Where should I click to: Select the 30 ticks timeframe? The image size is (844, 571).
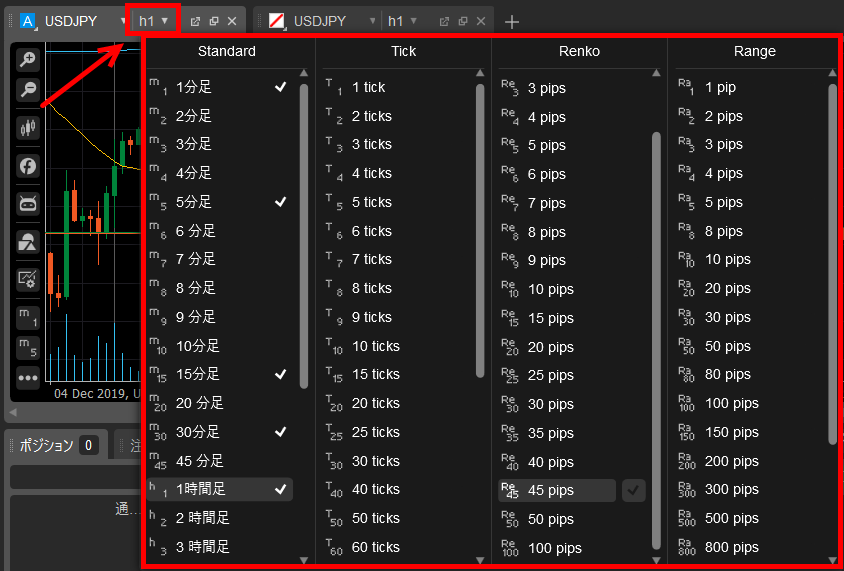coord(375,461)
